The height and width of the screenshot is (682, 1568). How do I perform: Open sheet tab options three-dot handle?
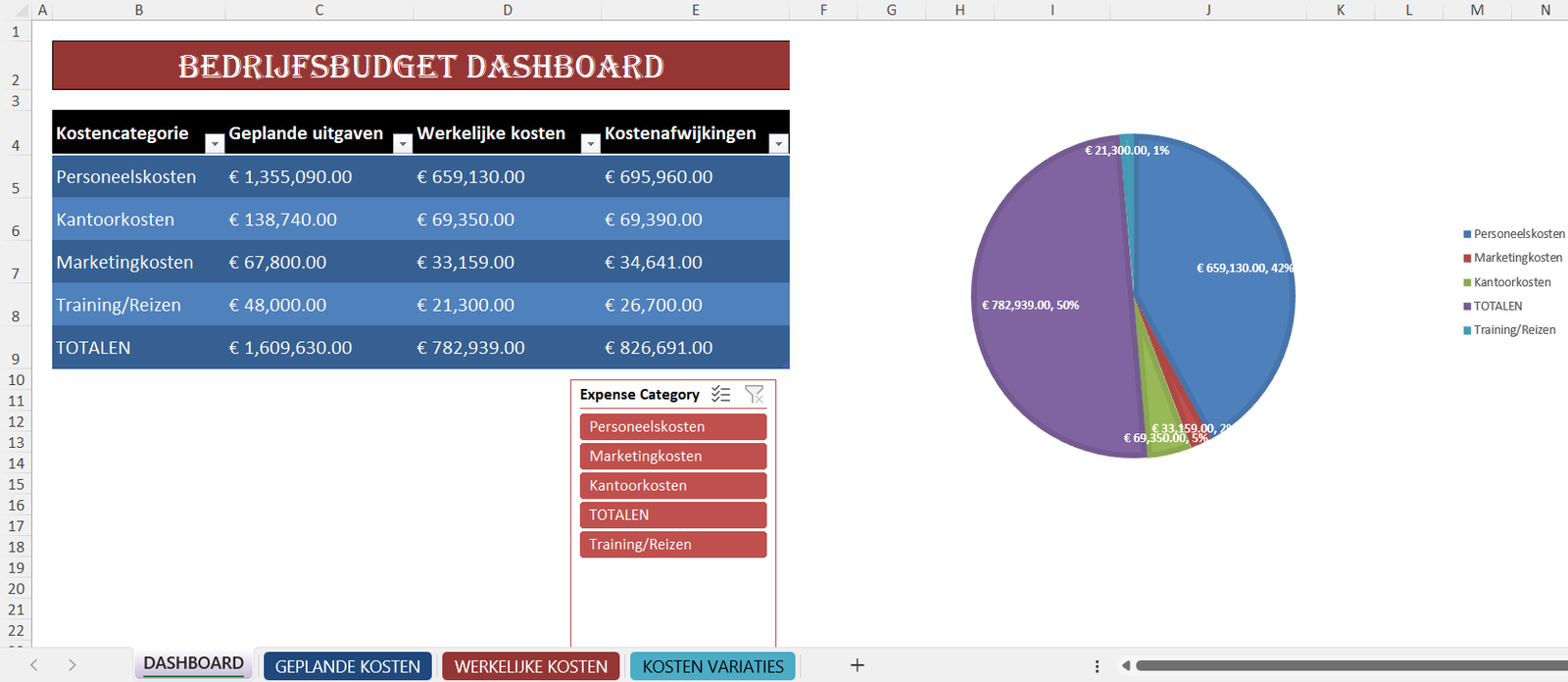point(1097,666)
